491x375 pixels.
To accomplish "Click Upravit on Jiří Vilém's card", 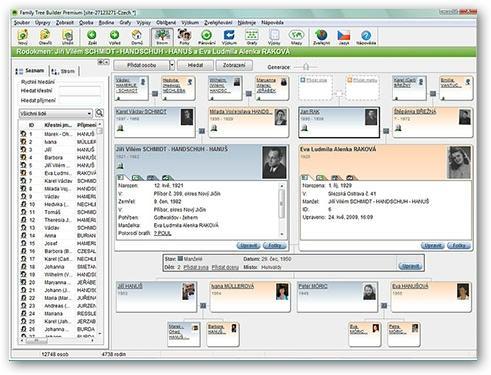I will (x=248, y=246).
